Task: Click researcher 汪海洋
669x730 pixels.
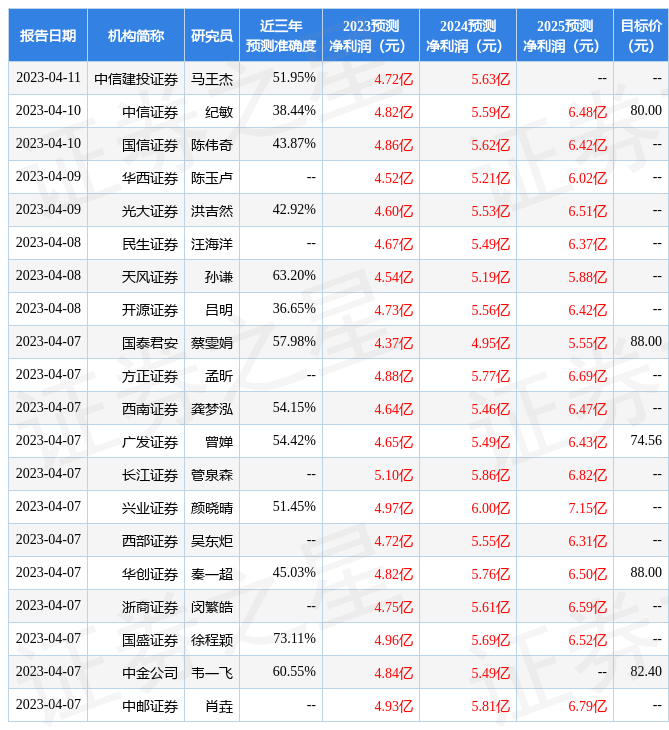Action: [x=211, y=244]
